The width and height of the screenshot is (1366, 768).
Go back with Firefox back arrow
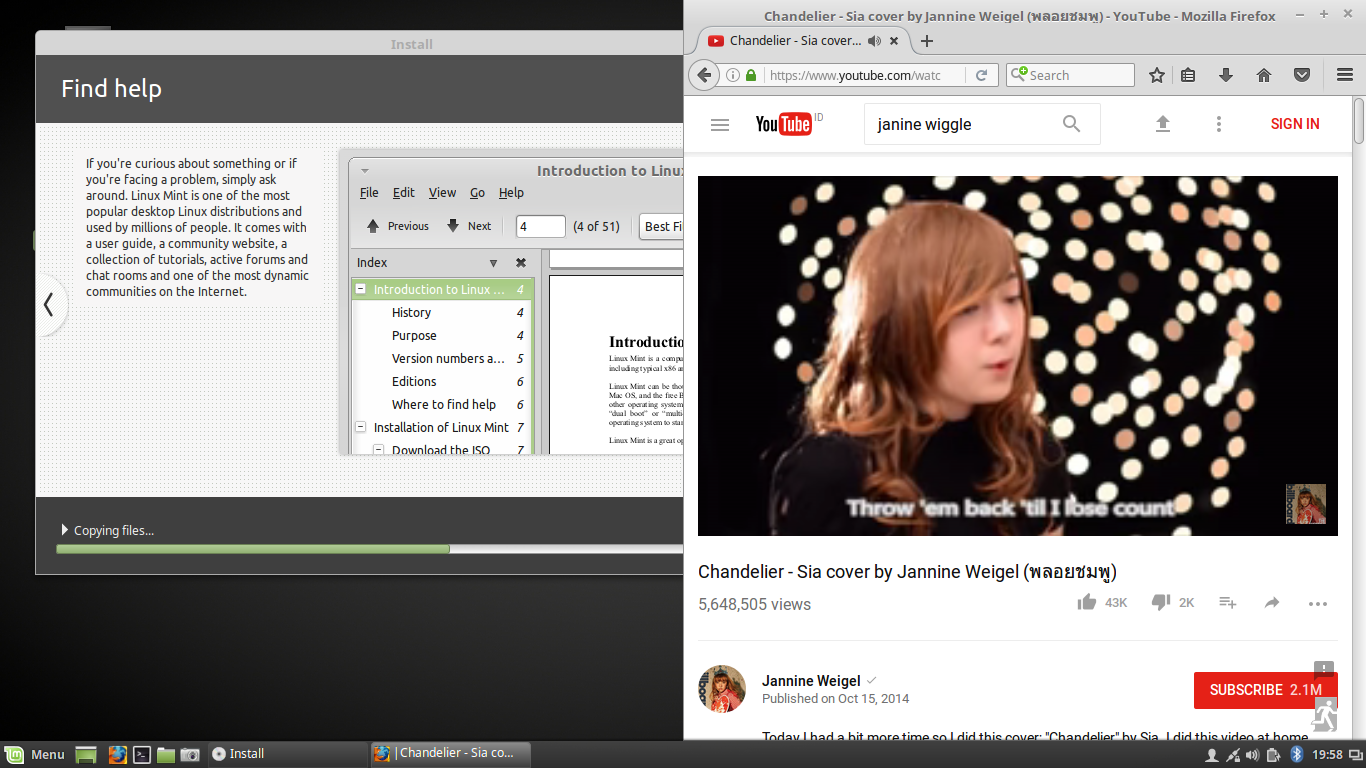(x=703, y=75)
